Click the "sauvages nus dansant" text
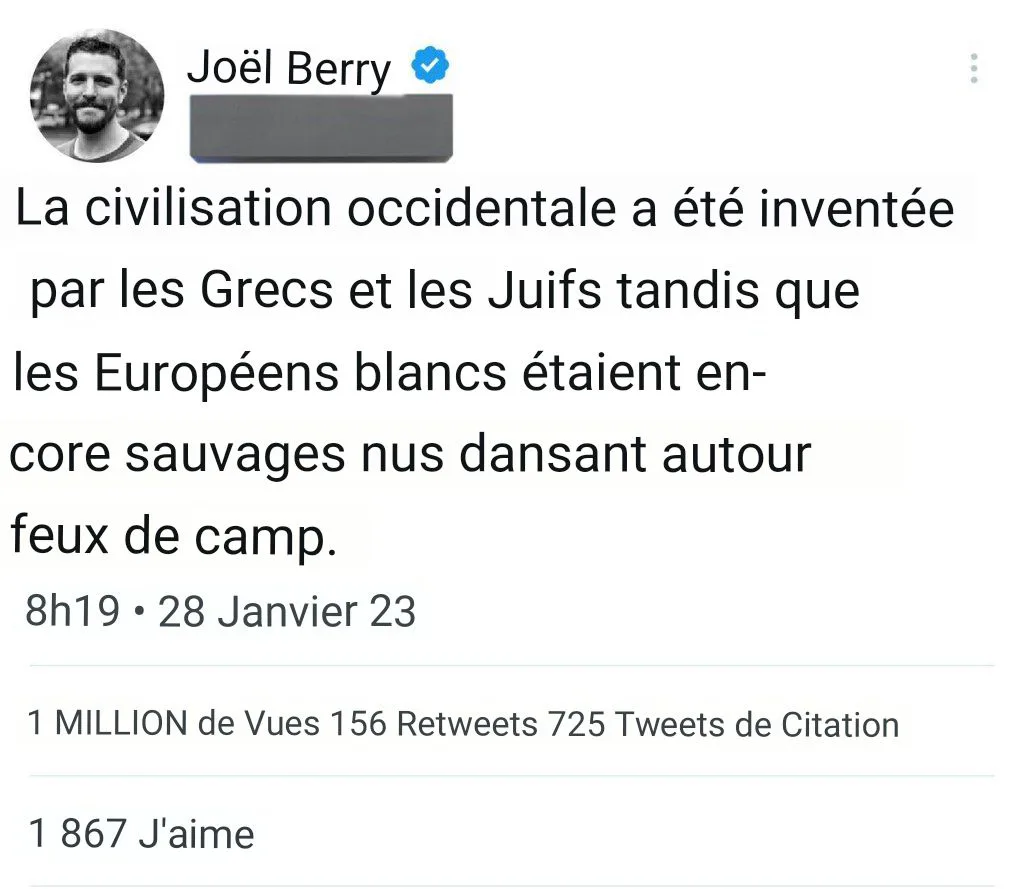This screenshot has width=1024, height=889. click(x=385, y=454)
